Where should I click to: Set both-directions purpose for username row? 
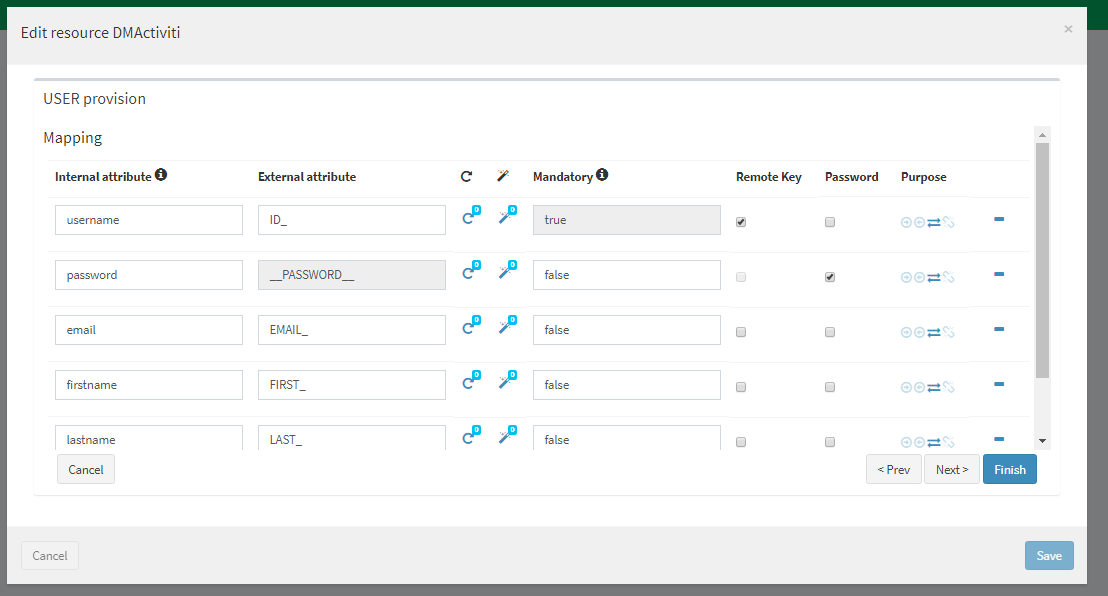coord(934,222)
